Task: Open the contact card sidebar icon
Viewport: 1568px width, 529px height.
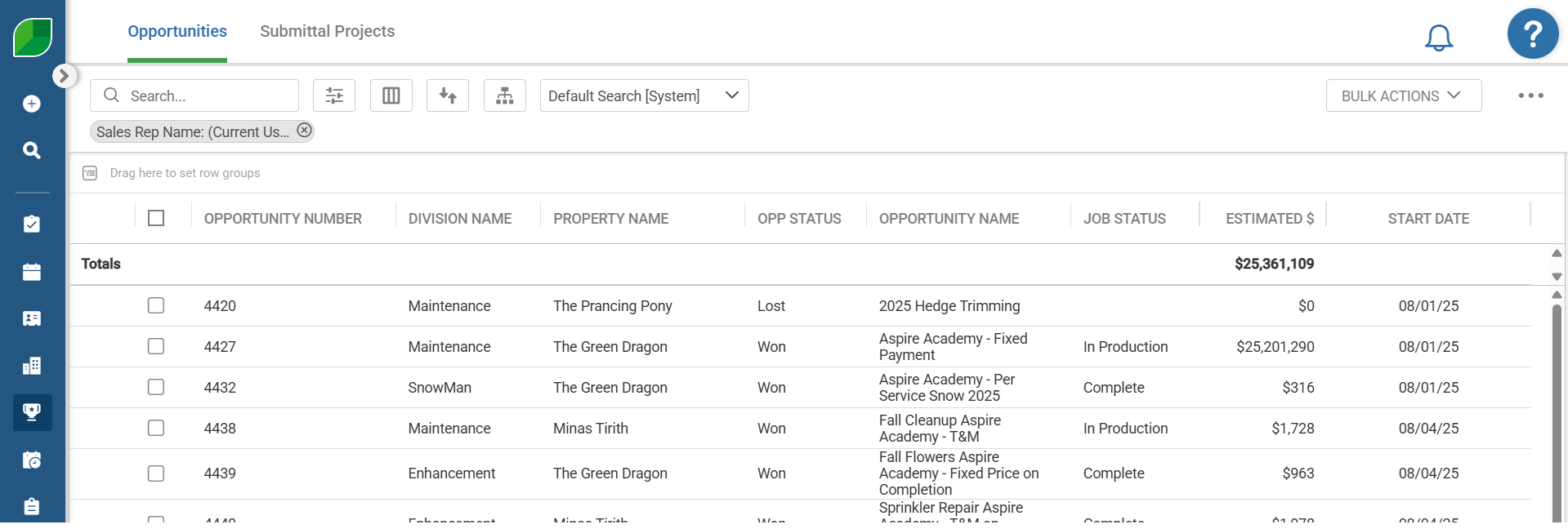Action: tap(32, 318)
